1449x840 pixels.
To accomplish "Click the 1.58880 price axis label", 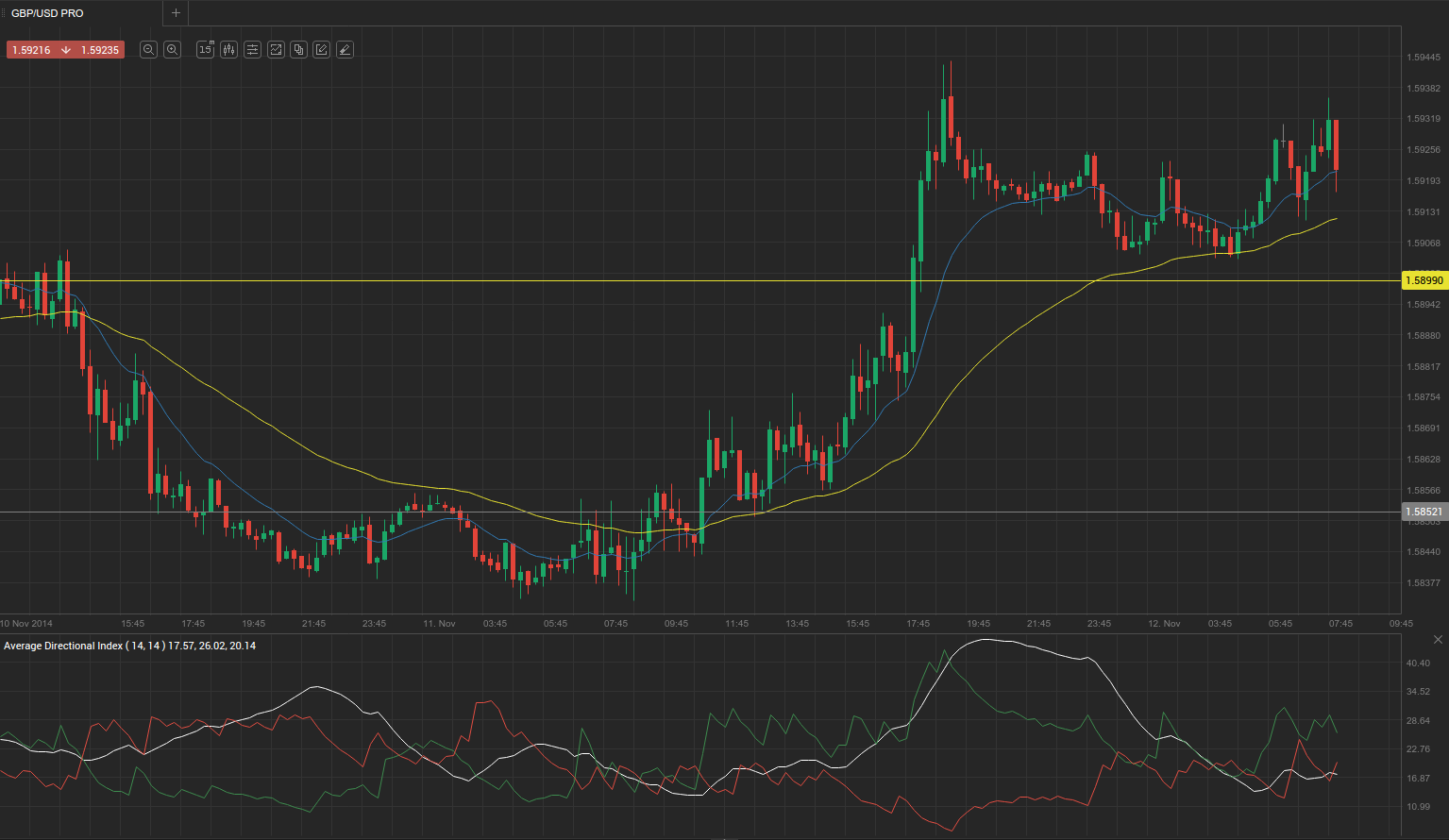I will pyautogui.click(x=1424, y=336).
